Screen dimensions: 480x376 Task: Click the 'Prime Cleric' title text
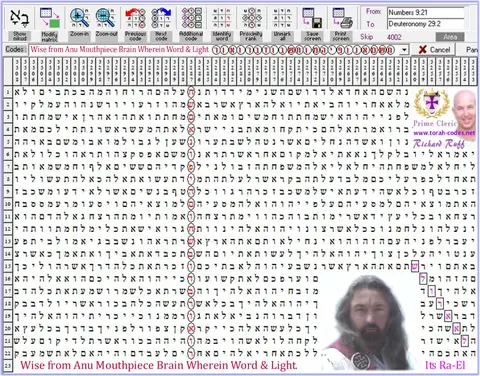(x=435, y=123)
